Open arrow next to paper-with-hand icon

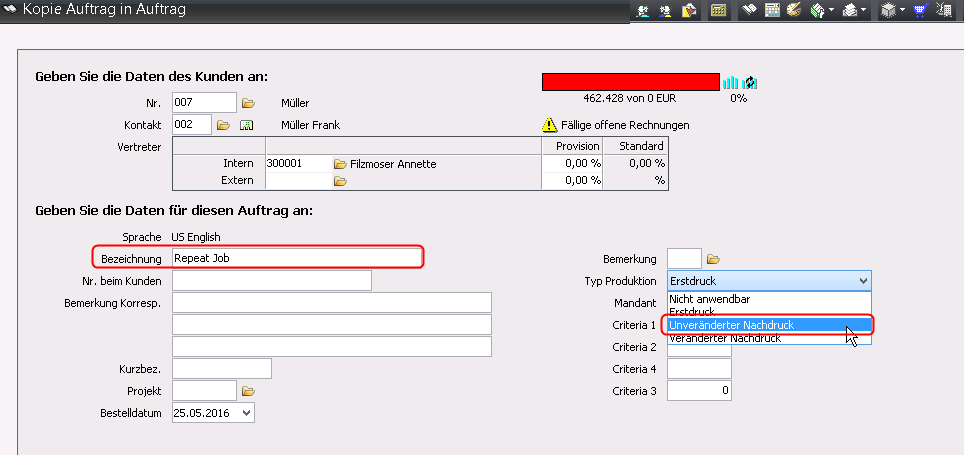(831, 10)
